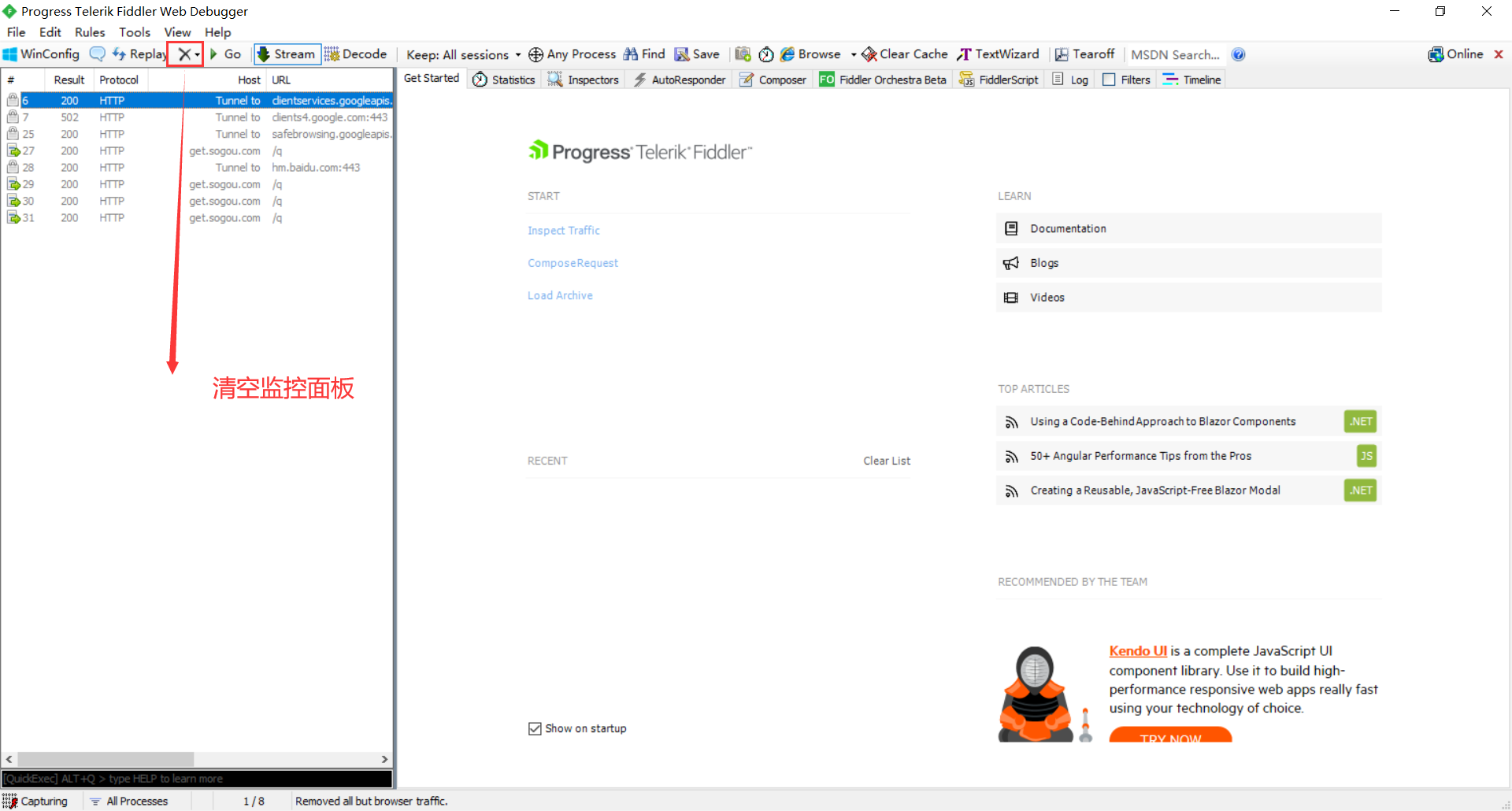Screen dimensions: 1512x811
Task: Select the Get Started tab
Action: click(432, 78)
